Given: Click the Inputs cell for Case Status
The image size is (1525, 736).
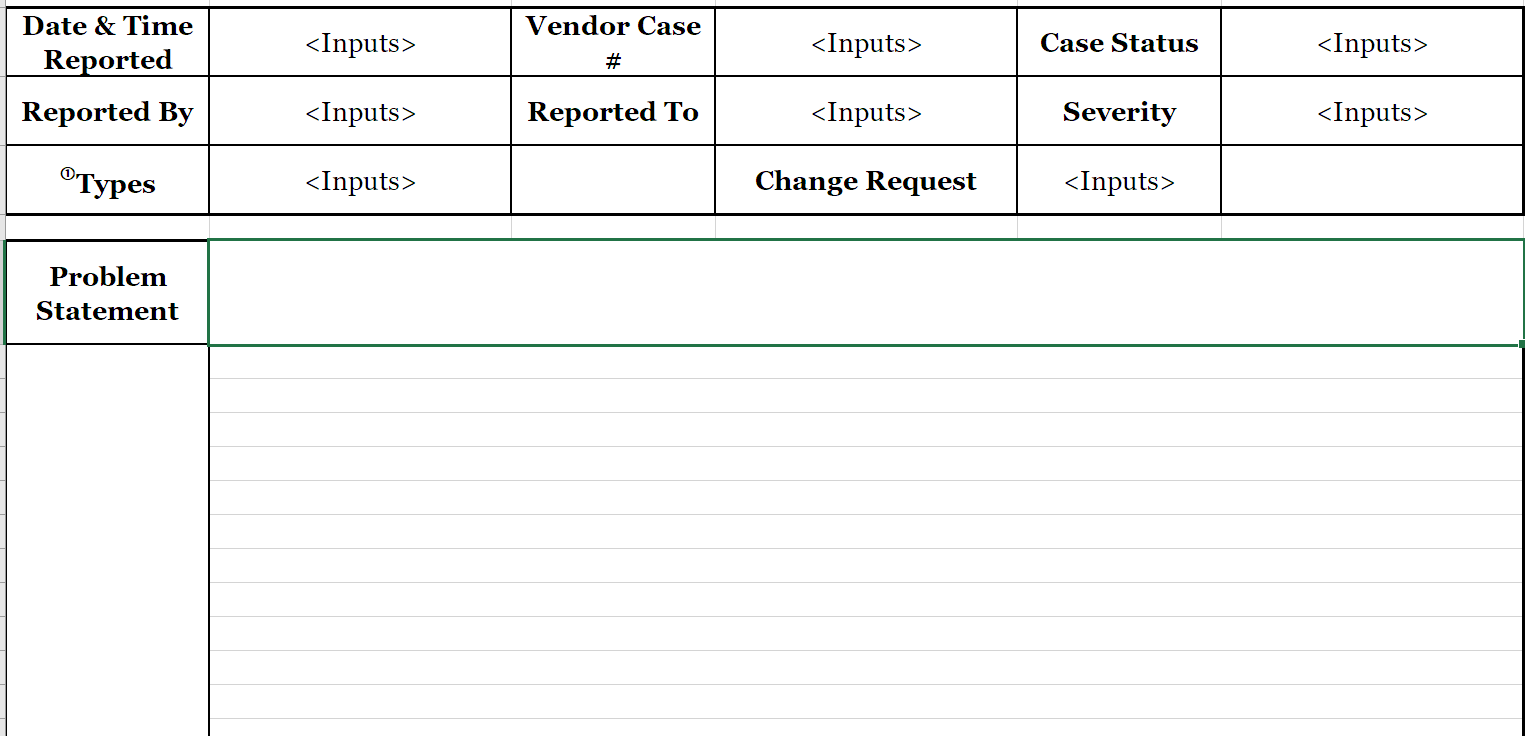Looking at the screenshot, I should pyautogui.click(x=1370, y=43).
